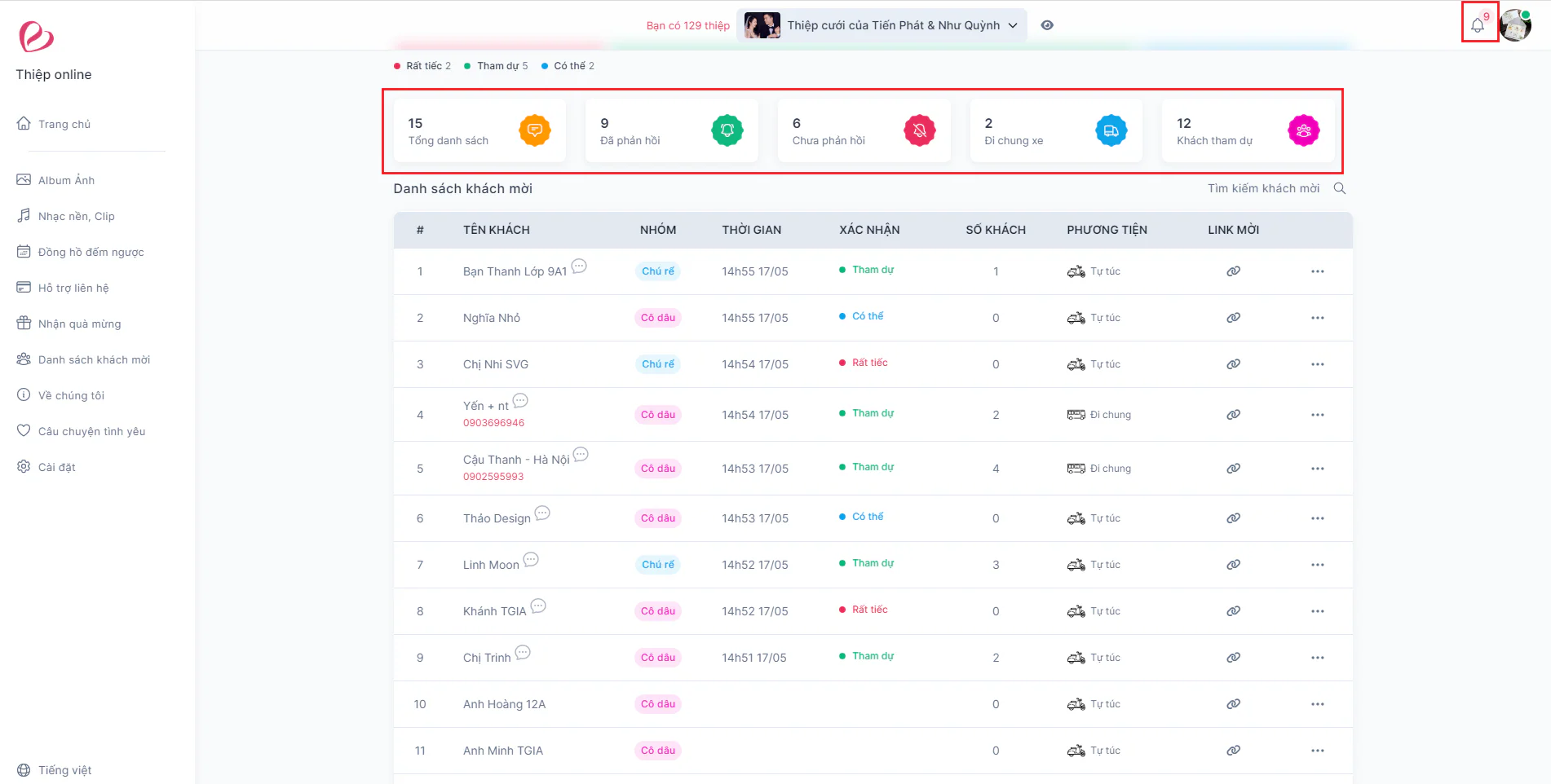1551x784 pixels.
Task: Open Về chúng tôi page
Action: coord(60,395)
